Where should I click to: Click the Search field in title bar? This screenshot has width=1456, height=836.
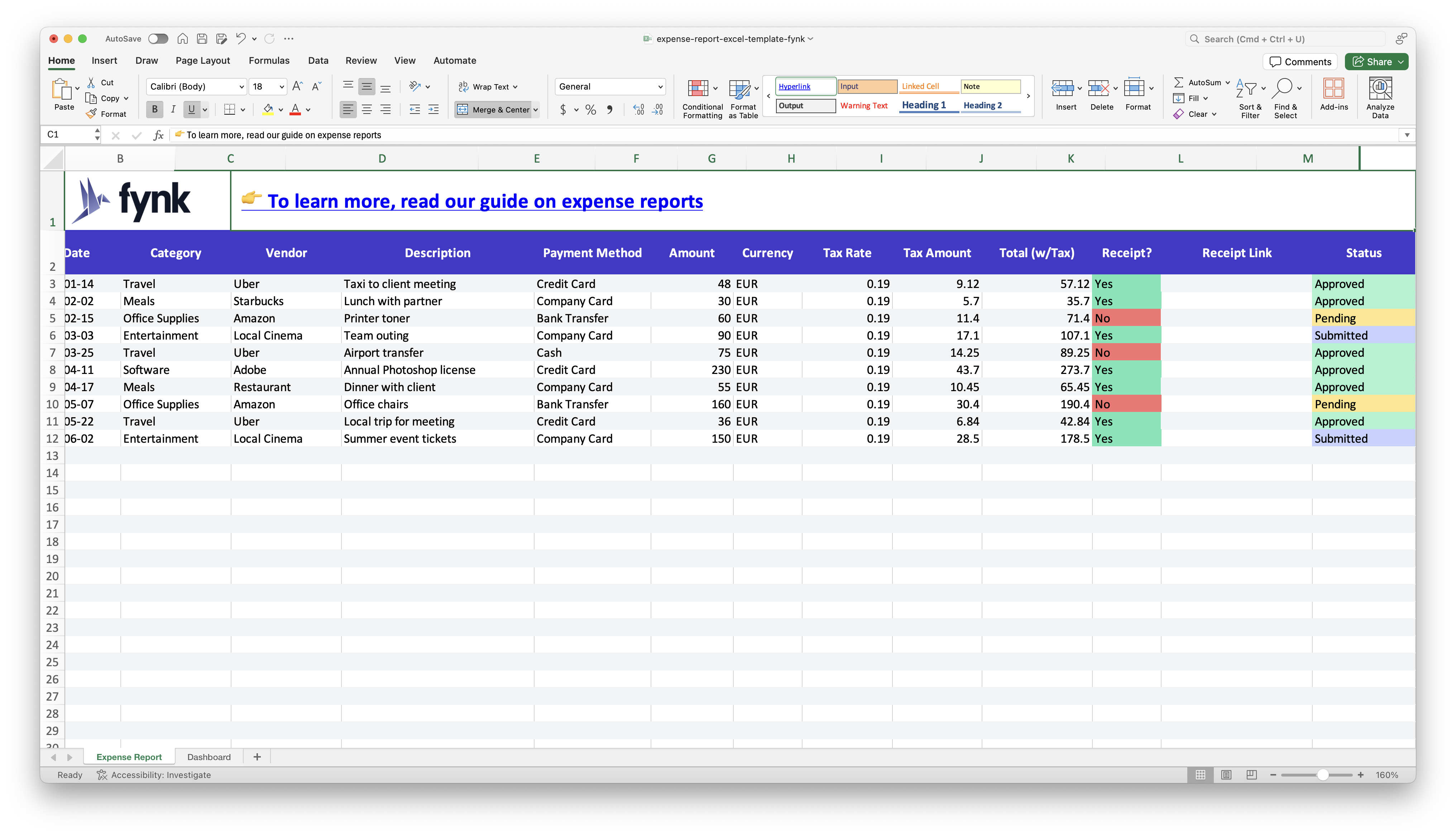click(1285, 38)
